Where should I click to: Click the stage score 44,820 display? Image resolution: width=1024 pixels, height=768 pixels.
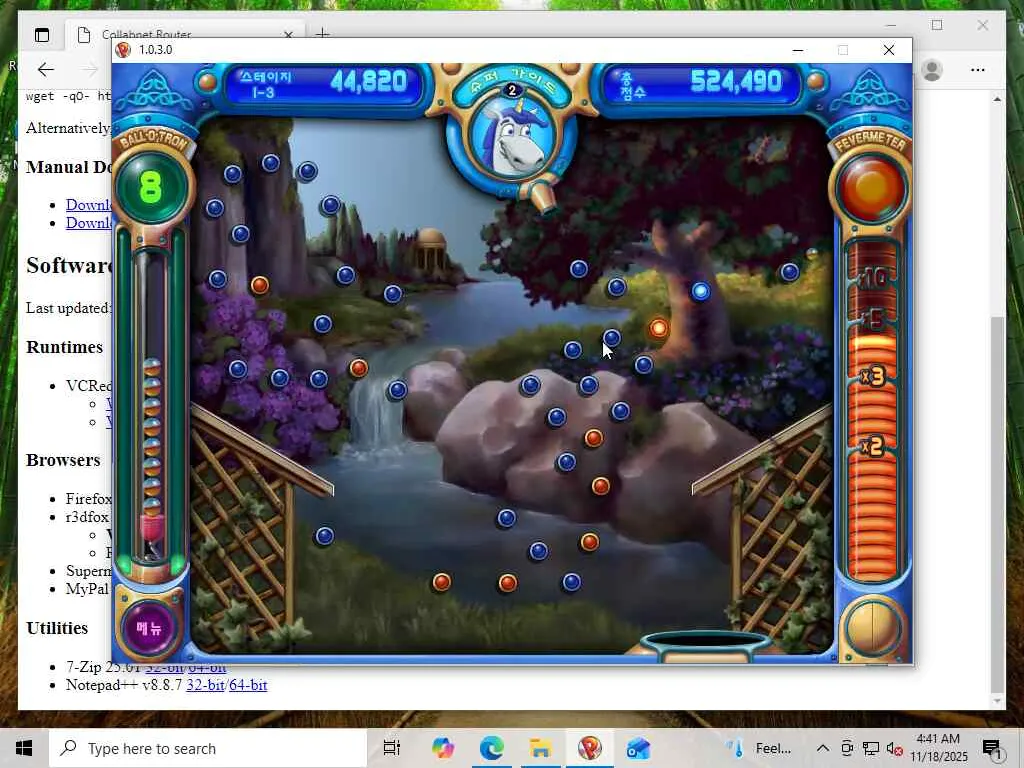[x=369, y=82]
